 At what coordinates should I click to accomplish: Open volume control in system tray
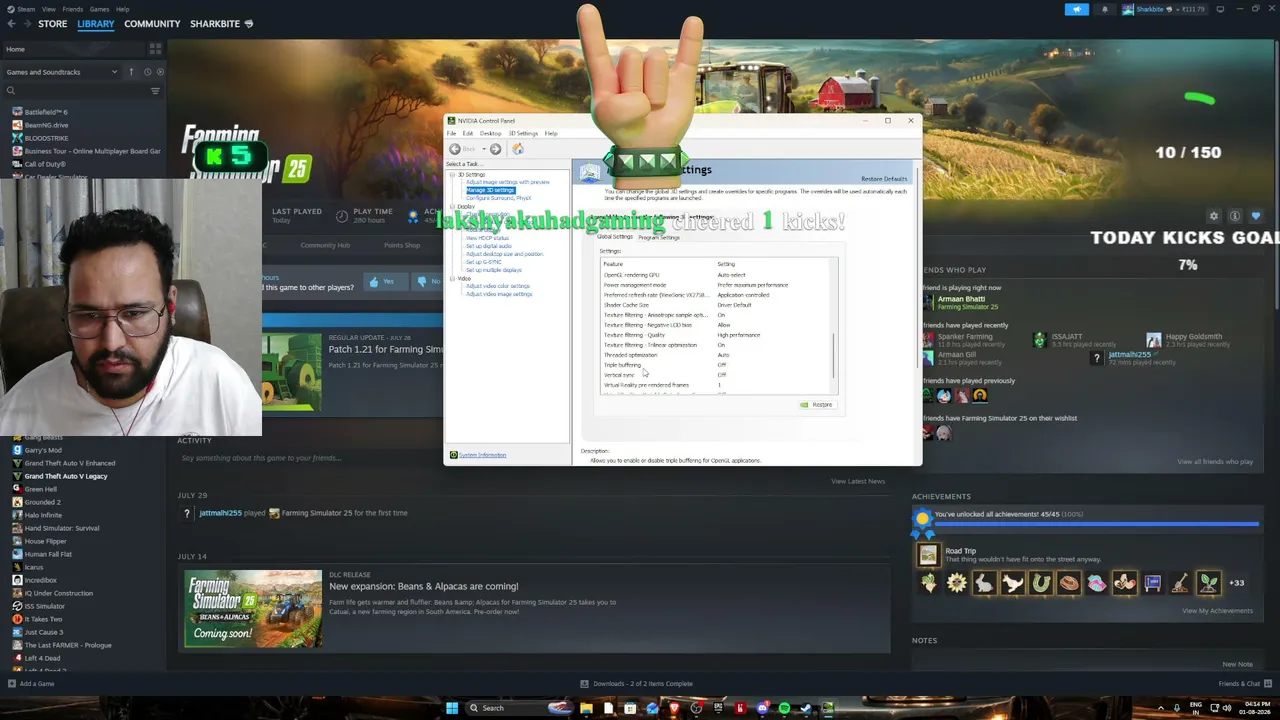pyautogui.click(x=1225, y=708)
